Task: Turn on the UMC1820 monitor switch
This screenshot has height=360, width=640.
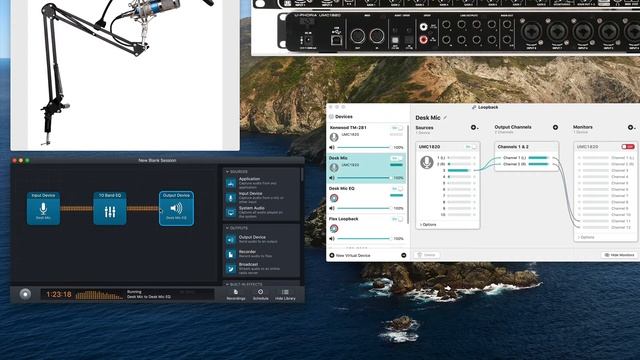Action: point(628,147)
